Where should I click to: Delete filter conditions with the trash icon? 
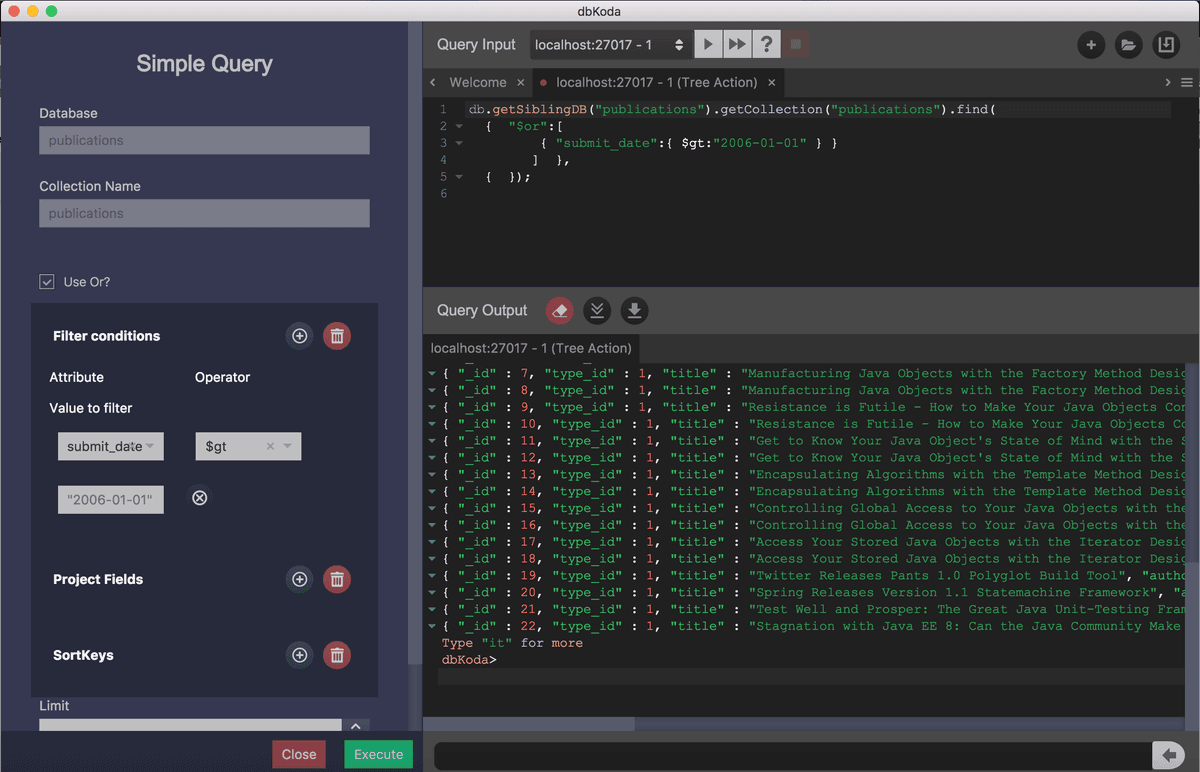pyautogui.click(x=337, y=336)
